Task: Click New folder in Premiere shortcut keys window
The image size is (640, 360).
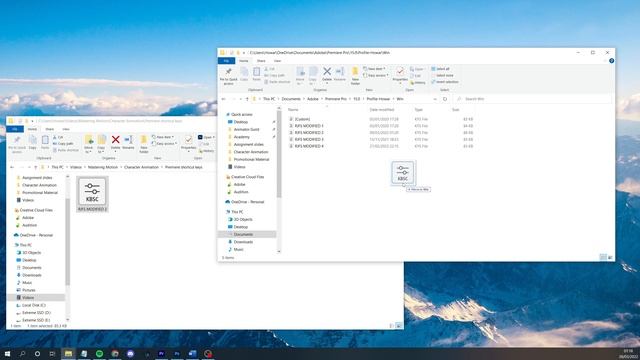Action: [x=144, y=144]
